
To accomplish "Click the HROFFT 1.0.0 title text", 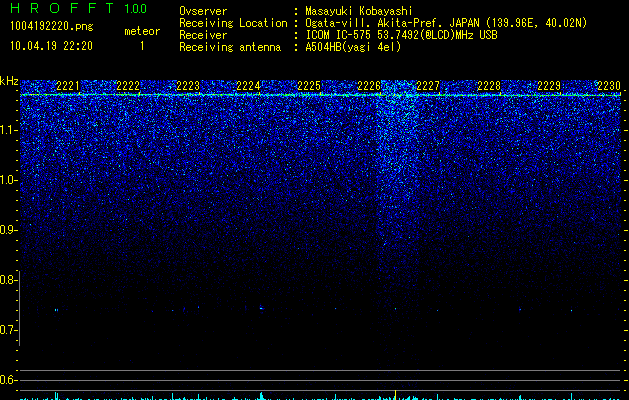I will (78, 8).
